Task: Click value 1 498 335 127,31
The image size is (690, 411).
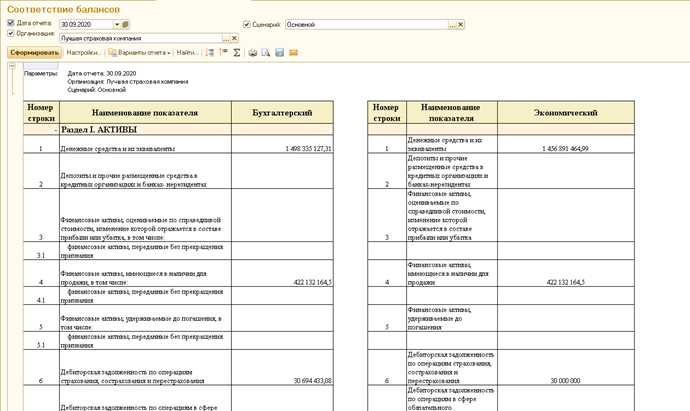Action: click(308, 149)
